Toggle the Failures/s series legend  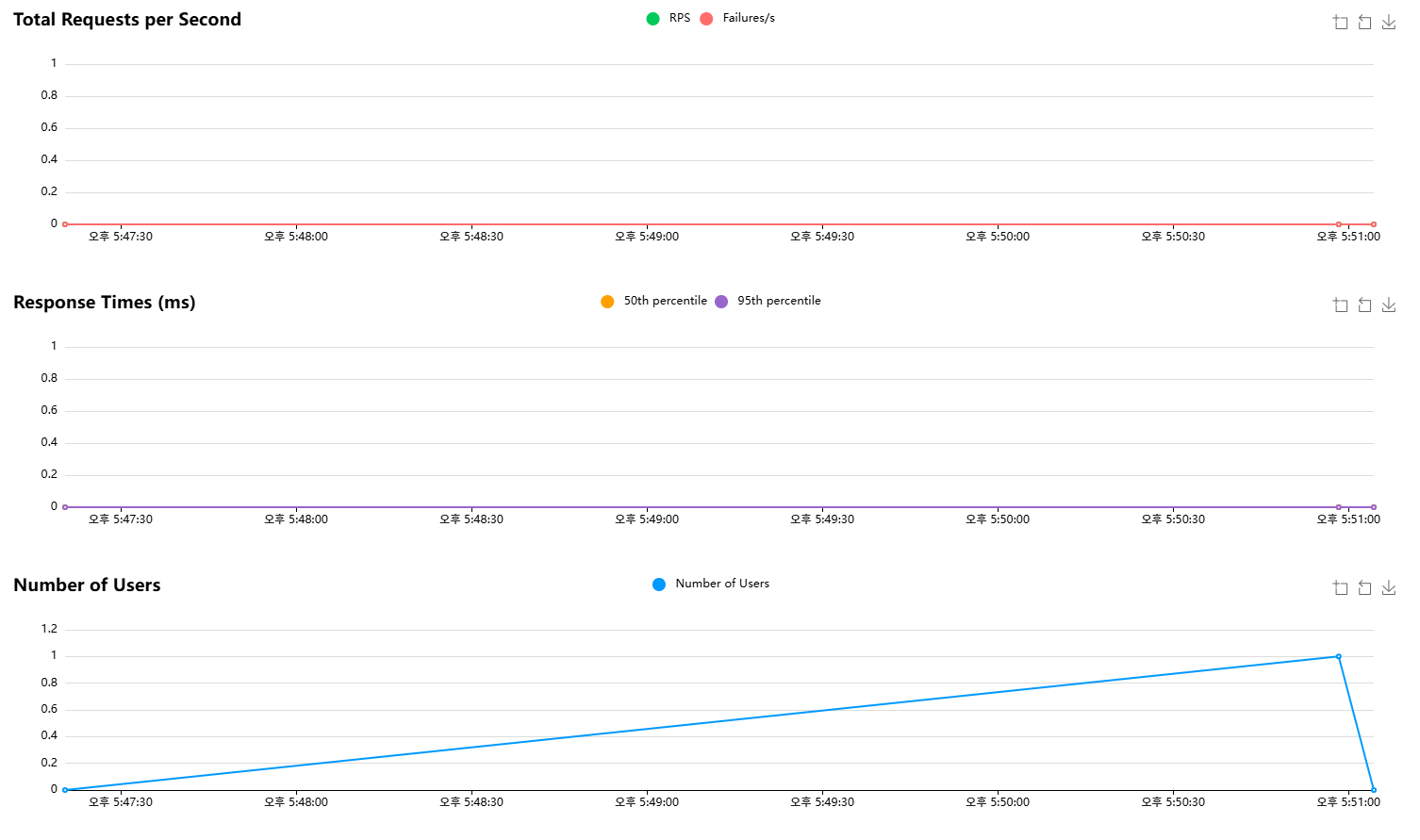coord(737,18)
